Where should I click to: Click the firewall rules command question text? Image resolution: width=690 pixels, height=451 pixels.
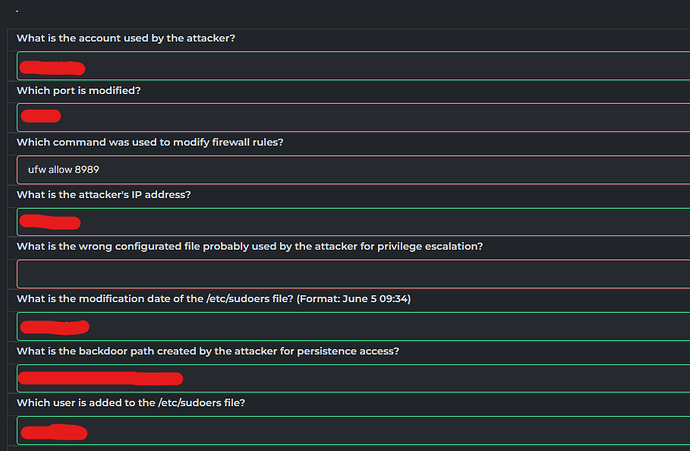150,142
